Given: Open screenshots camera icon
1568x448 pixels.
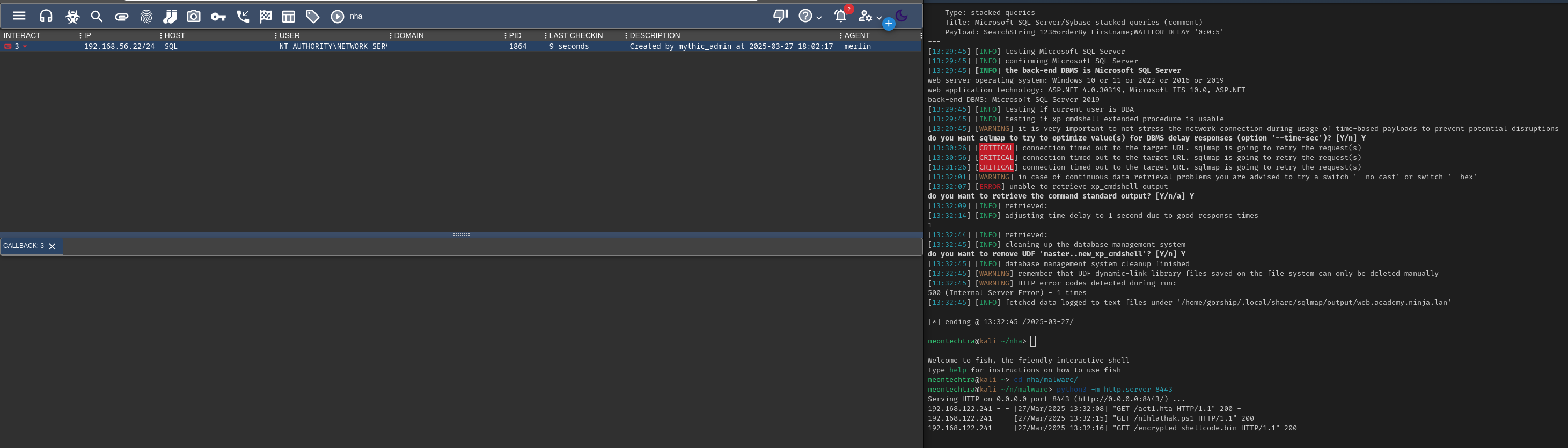Looking at the screenshot, I should pyautogui.click(x=194, y=17).
